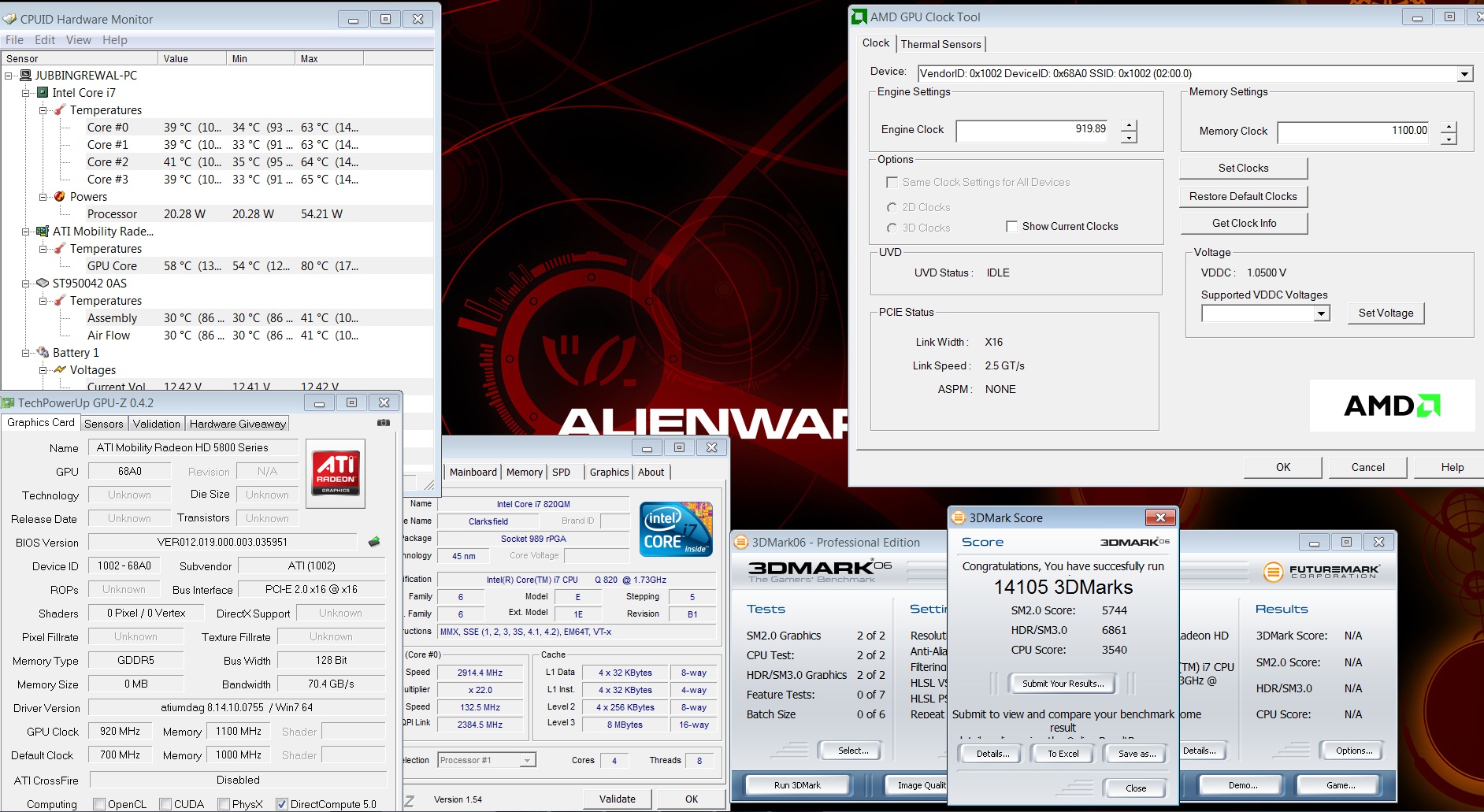Viewport: 1484px width, 812px height.
Task: Toggle the CUDA checkbox in GPU-Z
Action: coord(165,804)
